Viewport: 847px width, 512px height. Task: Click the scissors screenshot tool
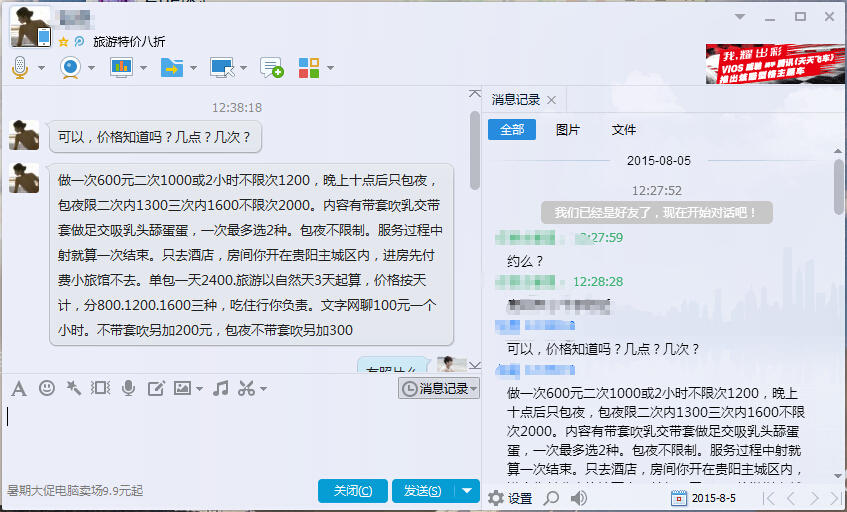(x=246, y=388)
